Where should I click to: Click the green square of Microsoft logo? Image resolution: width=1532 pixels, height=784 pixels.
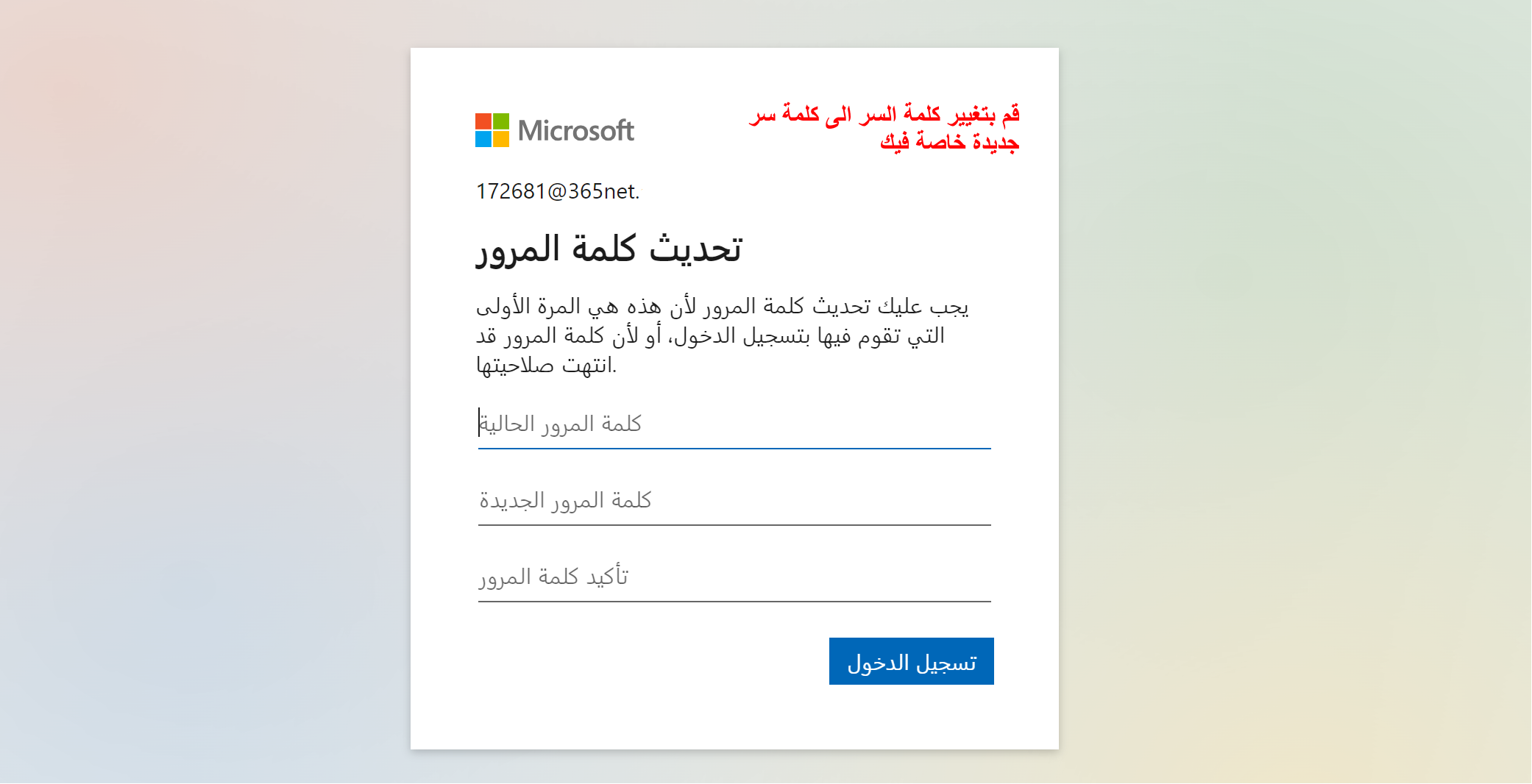pyautogui.click(x=501, y=121)
